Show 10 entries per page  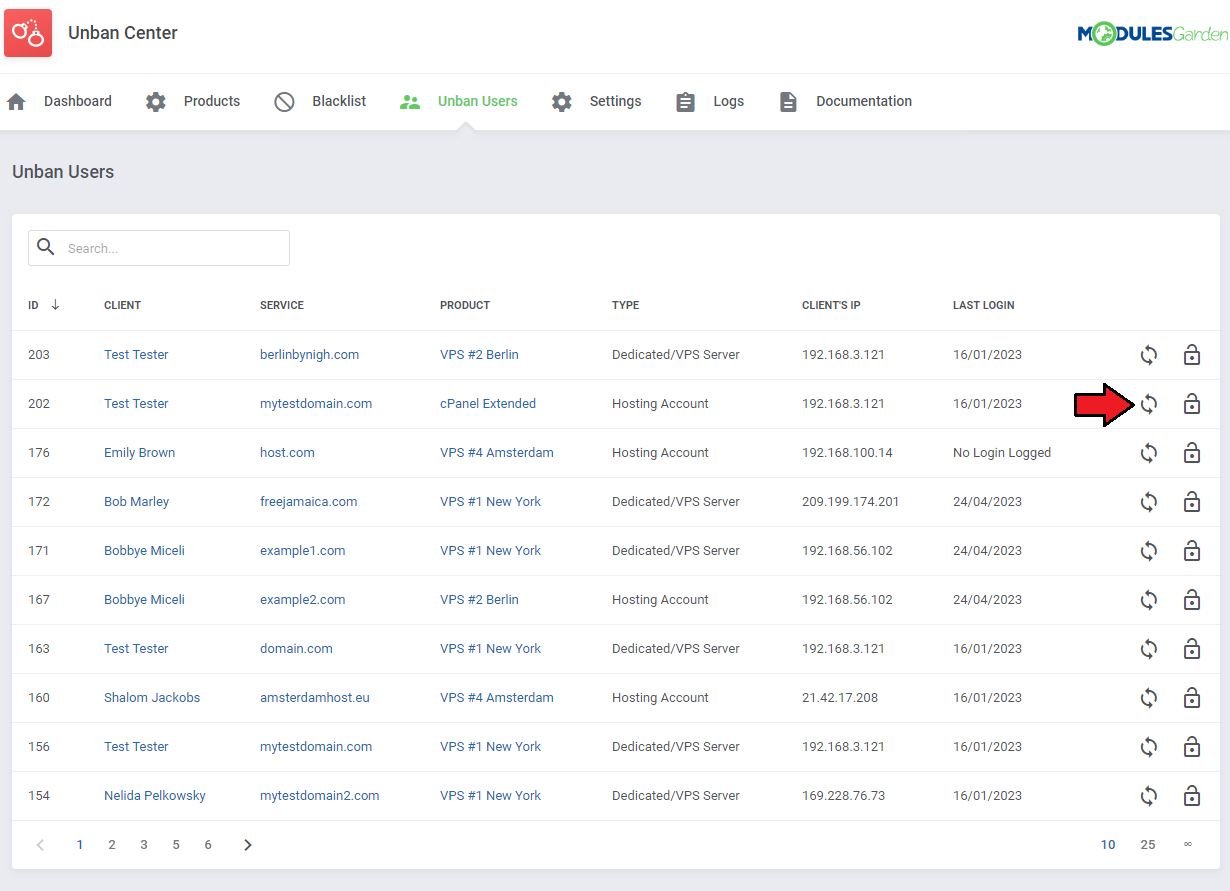tap(1108, 845)
